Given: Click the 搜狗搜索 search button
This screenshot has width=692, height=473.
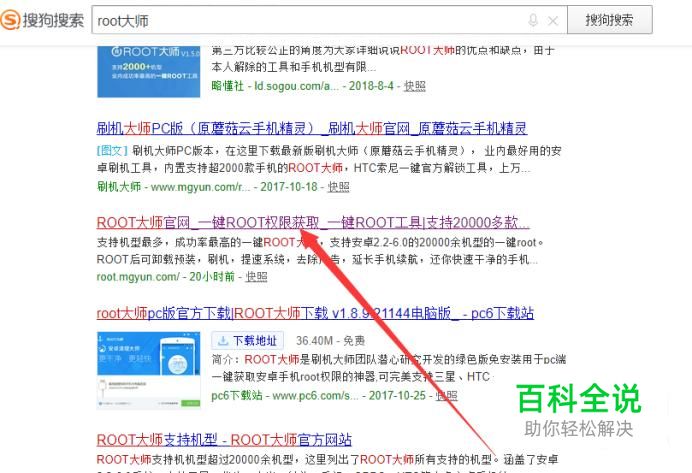Looking at the screenshot, I should point(609,20).
